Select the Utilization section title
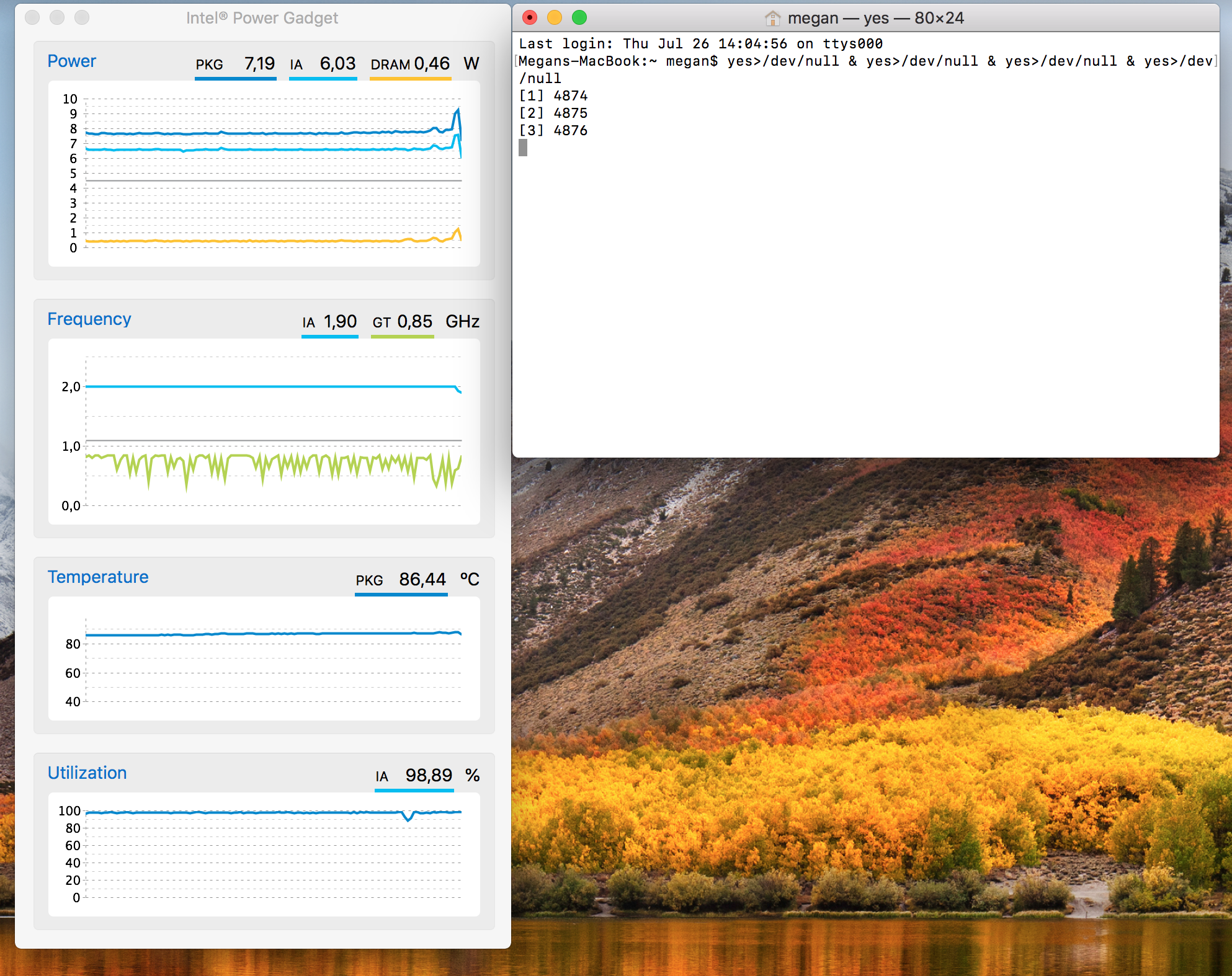Image resolution: width=1232 pixels, height=976 pixels. 87,773
